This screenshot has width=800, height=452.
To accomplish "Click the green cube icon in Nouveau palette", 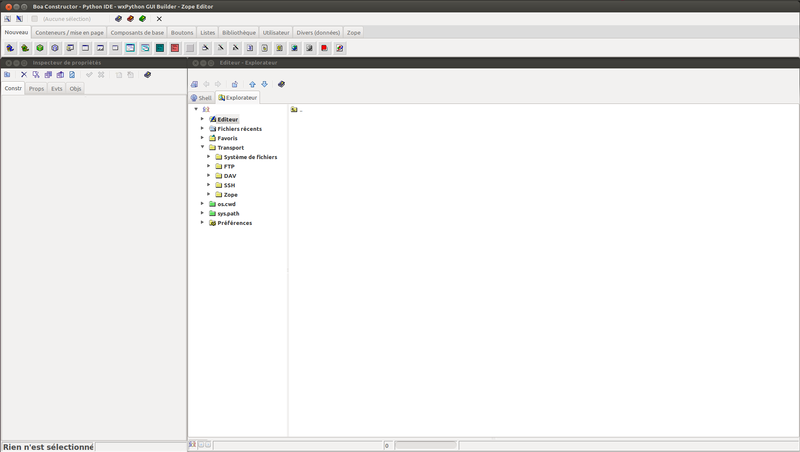I will [39, 47].
